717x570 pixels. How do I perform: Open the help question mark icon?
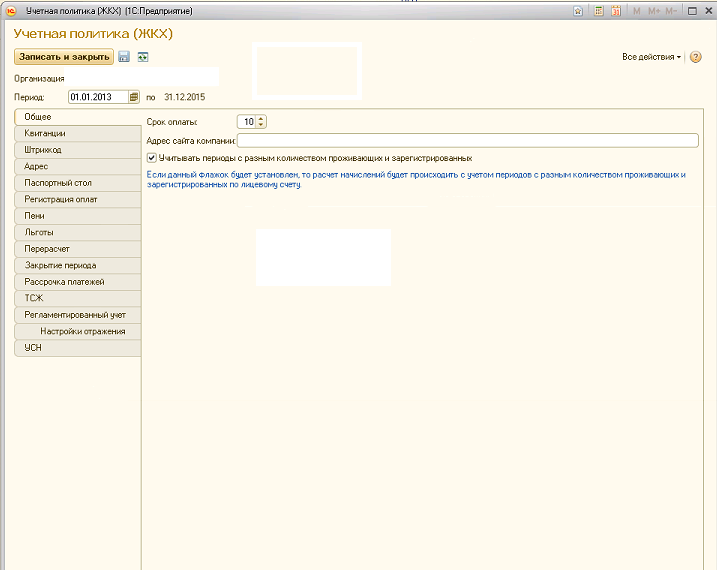[x=696, y=57]
